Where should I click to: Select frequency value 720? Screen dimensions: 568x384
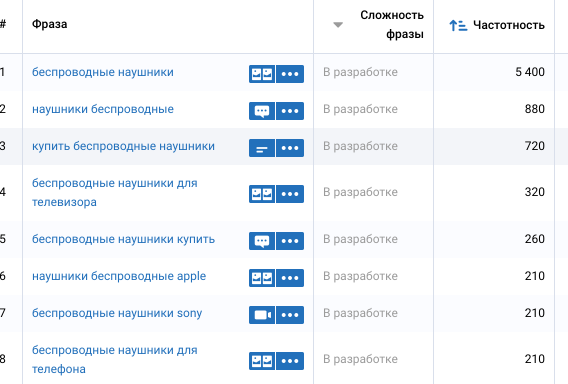point(535,146)
